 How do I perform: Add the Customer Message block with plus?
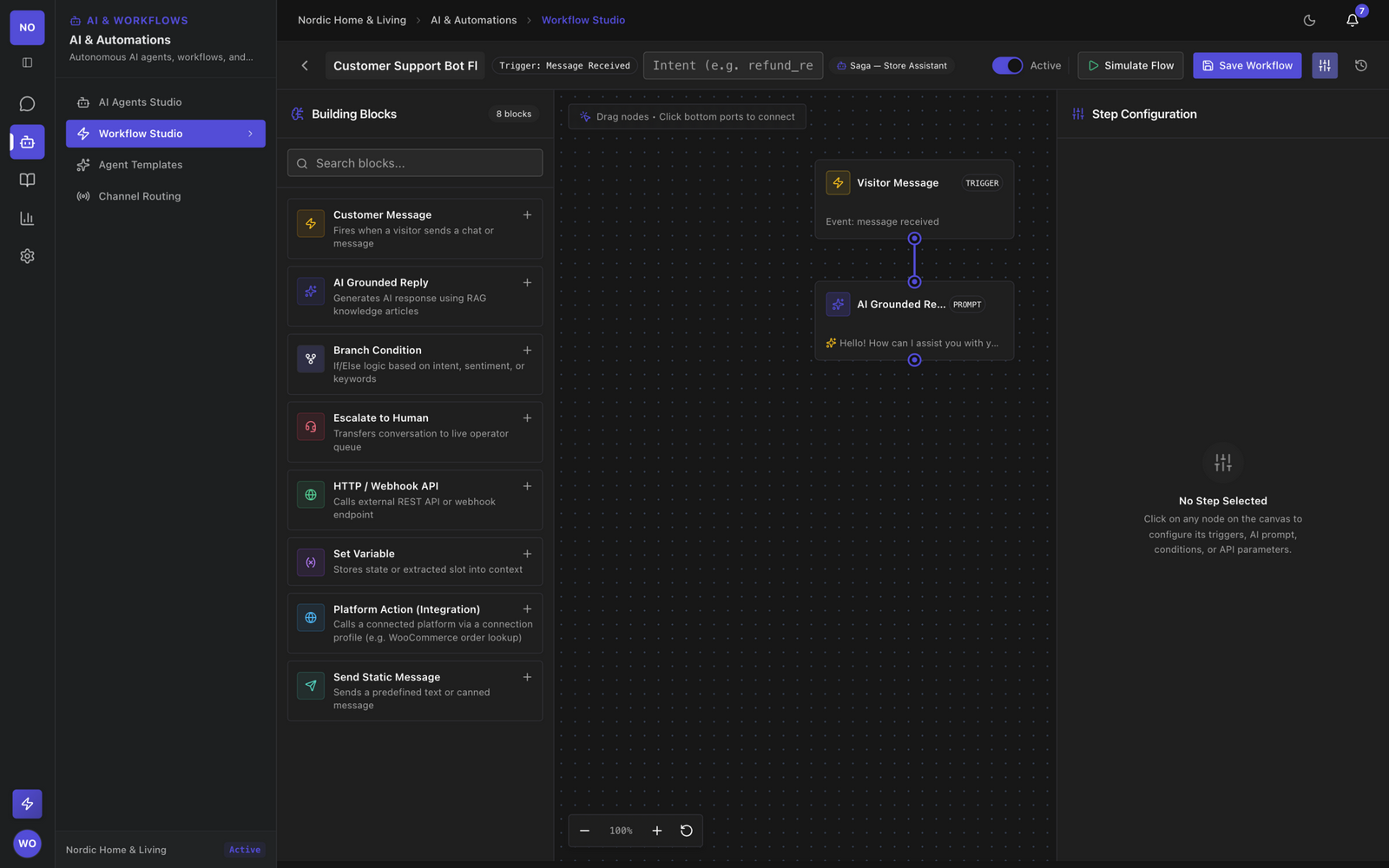point(527,214)
